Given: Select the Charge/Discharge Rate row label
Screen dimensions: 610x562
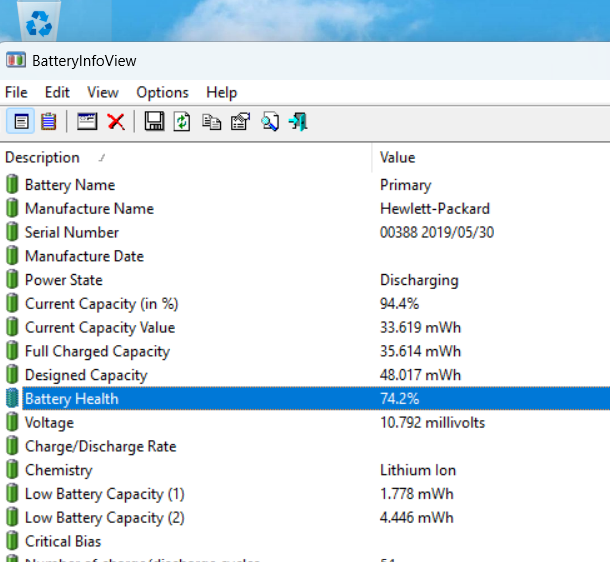Looking at the screenshot, I should (x=101, y=446).
